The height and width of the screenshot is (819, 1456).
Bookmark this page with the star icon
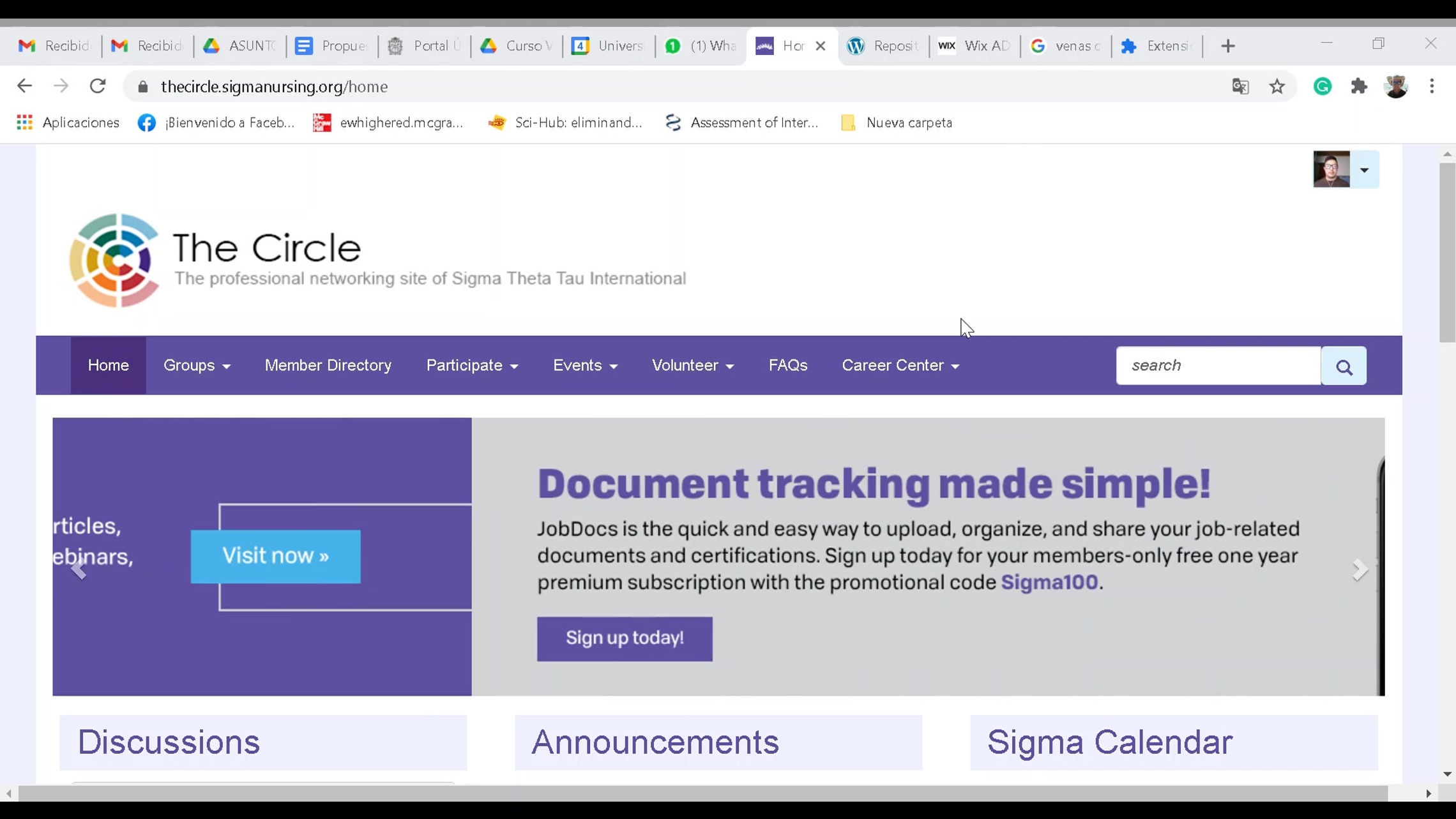(x=1277, y=86)
